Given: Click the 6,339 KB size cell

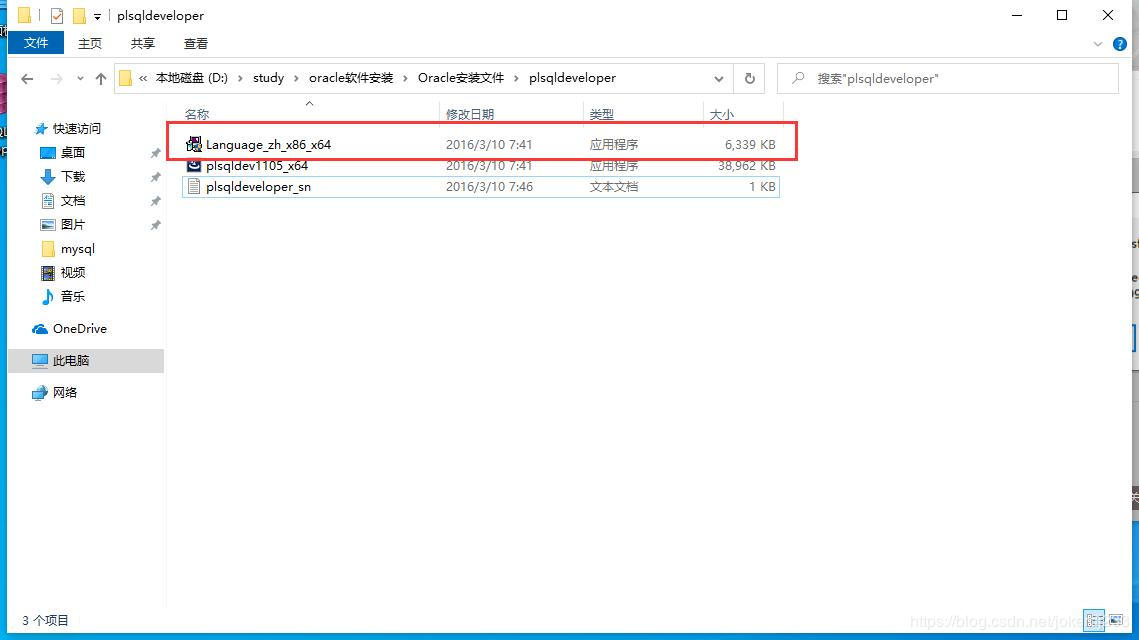Looking at the screenshot, I should (x=750, y=145).
